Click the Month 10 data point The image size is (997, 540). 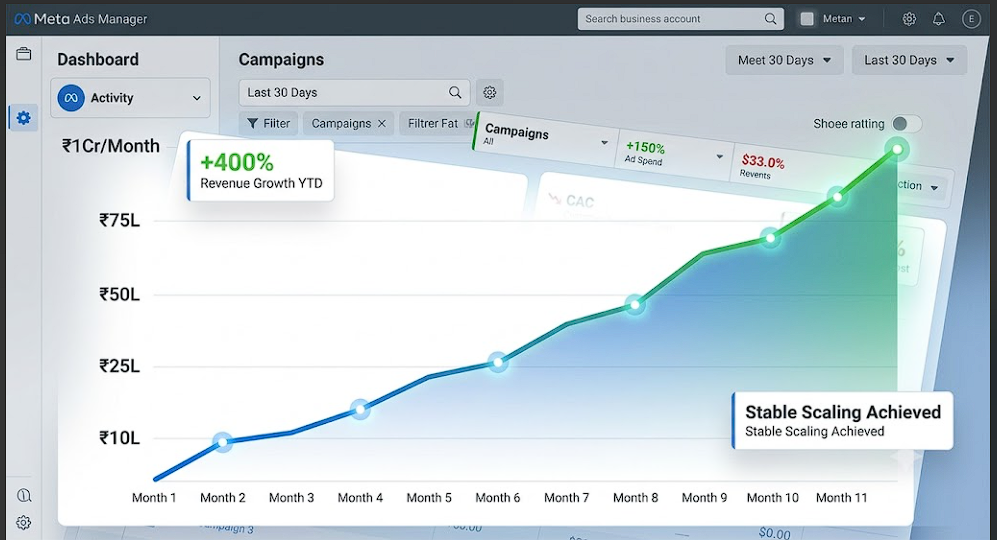point(771,239)
